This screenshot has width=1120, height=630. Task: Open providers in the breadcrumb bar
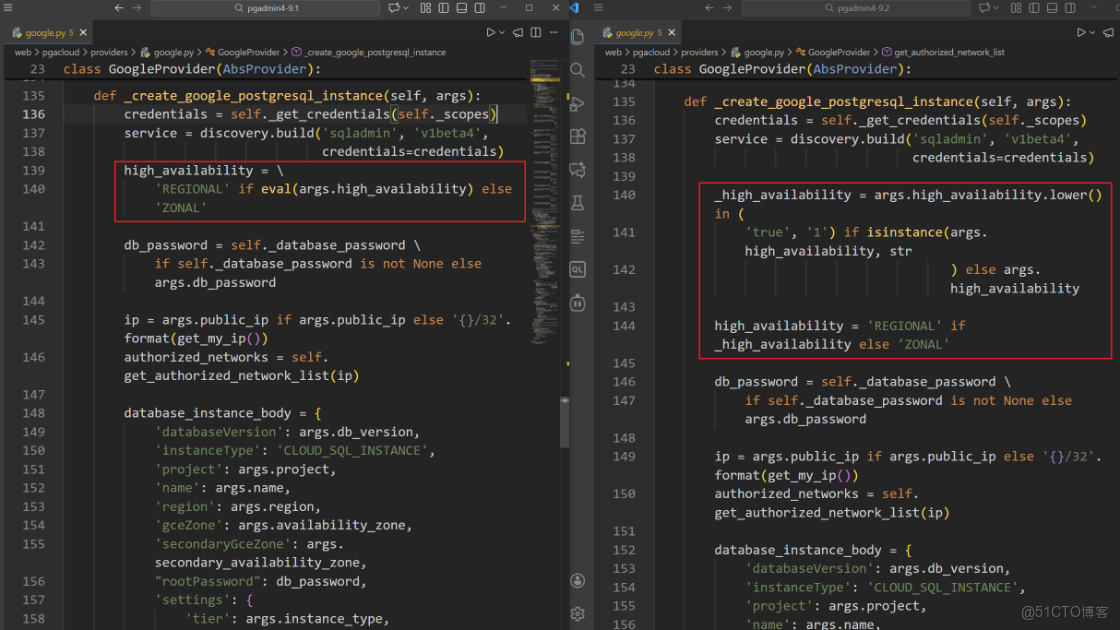[x=110, y=51]
